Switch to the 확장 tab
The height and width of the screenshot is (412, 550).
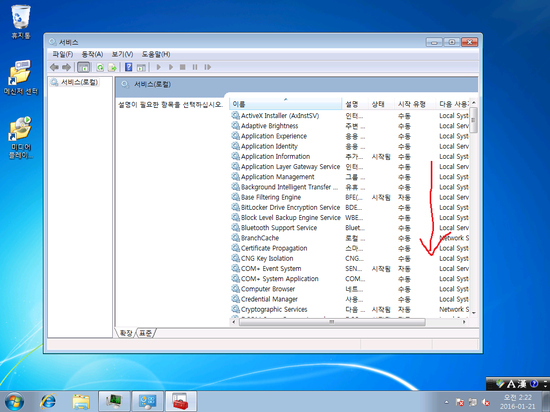coord(126,333)
